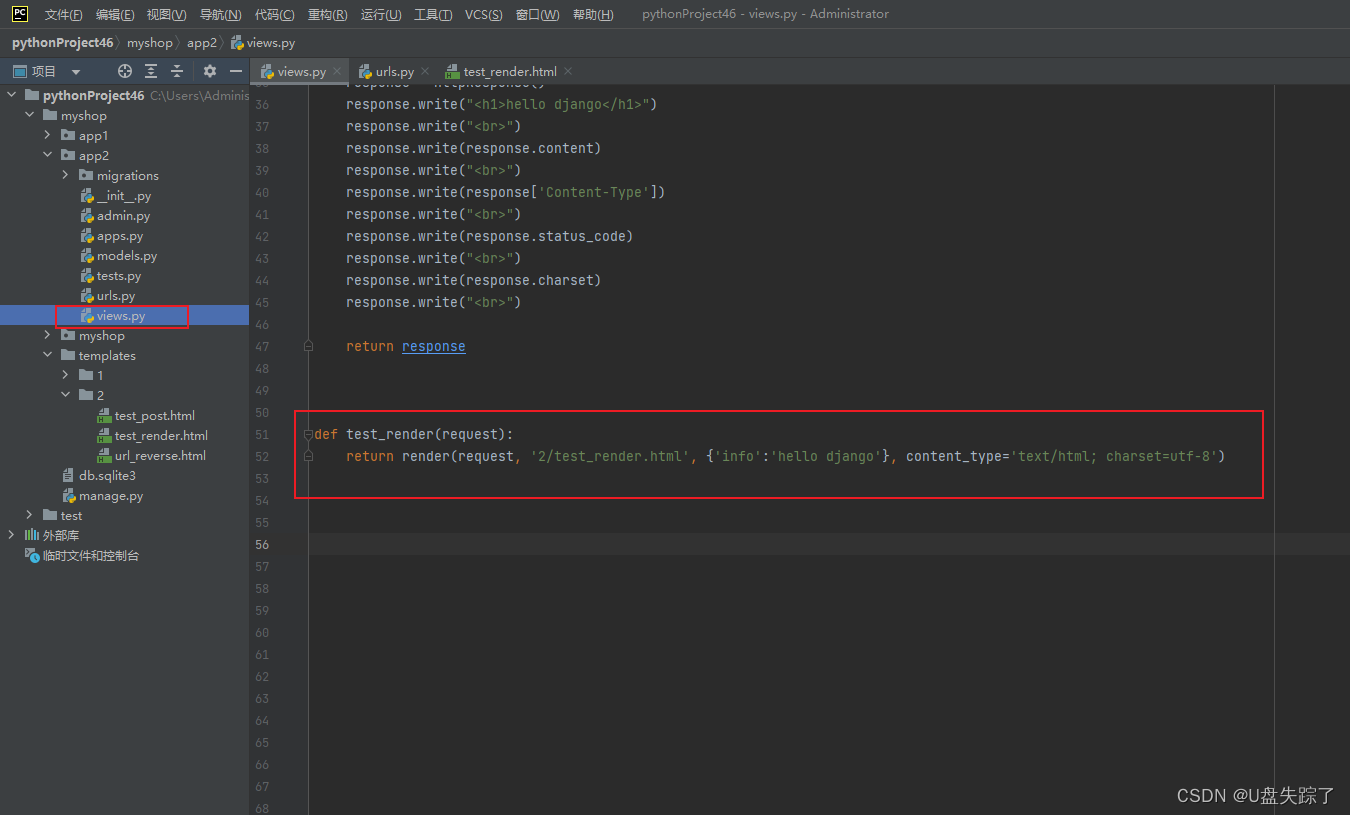Open the 项目 view dropdown arrow
This screenshot has height=815, width=1350.
click(76, 70)
